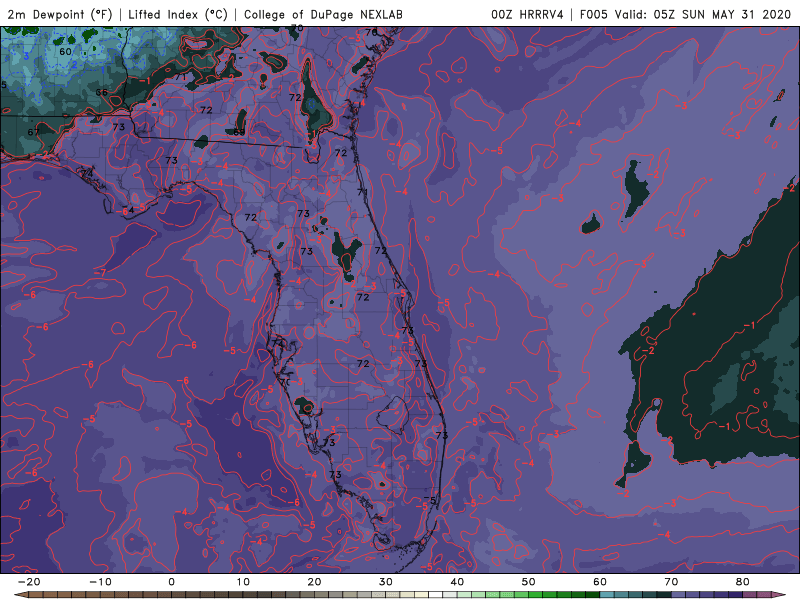The height and width of the screenshot is (600, 800).
Task: Click the "74" dewpoint value on the map
Action: 87,173
